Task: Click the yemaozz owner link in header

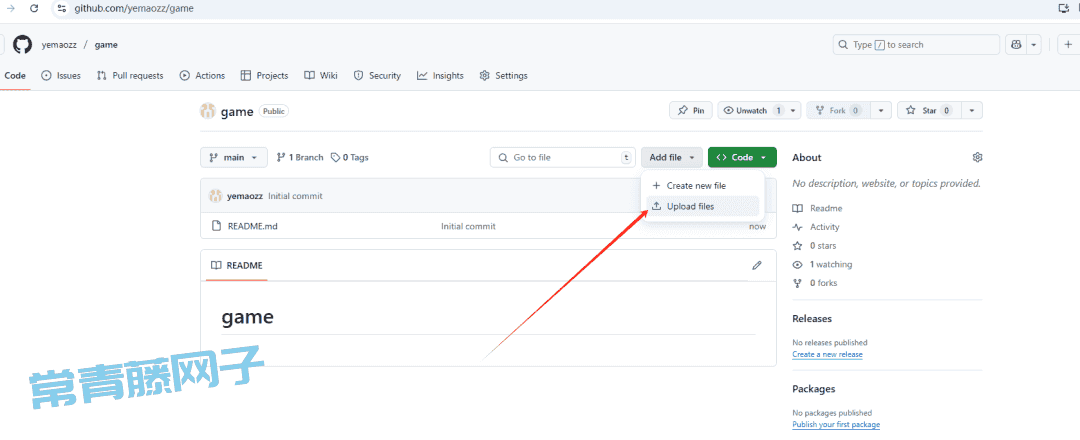Action: (x=59, y=45)
